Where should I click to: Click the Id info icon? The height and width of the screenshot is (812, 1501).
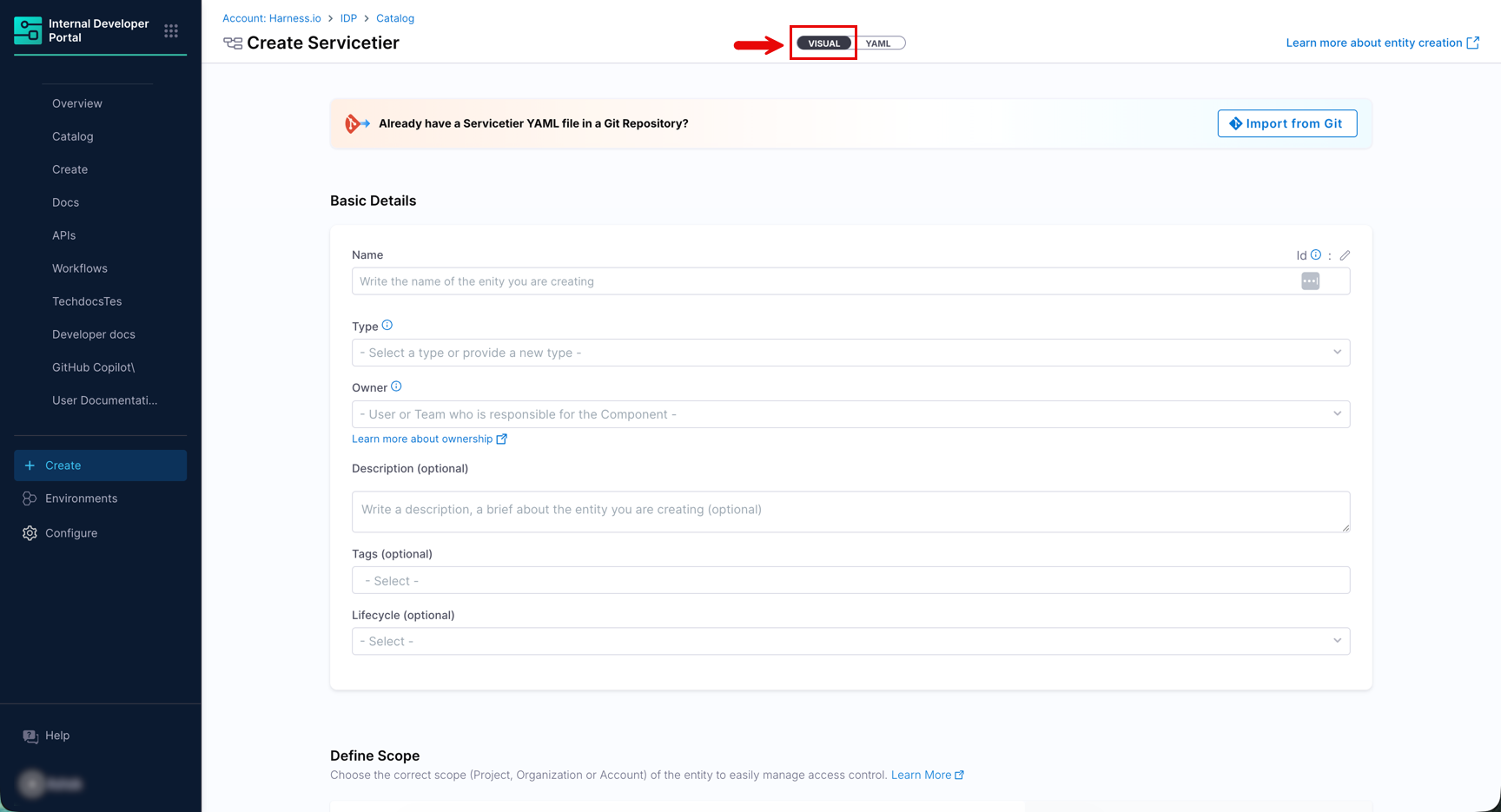point(1316,255)
